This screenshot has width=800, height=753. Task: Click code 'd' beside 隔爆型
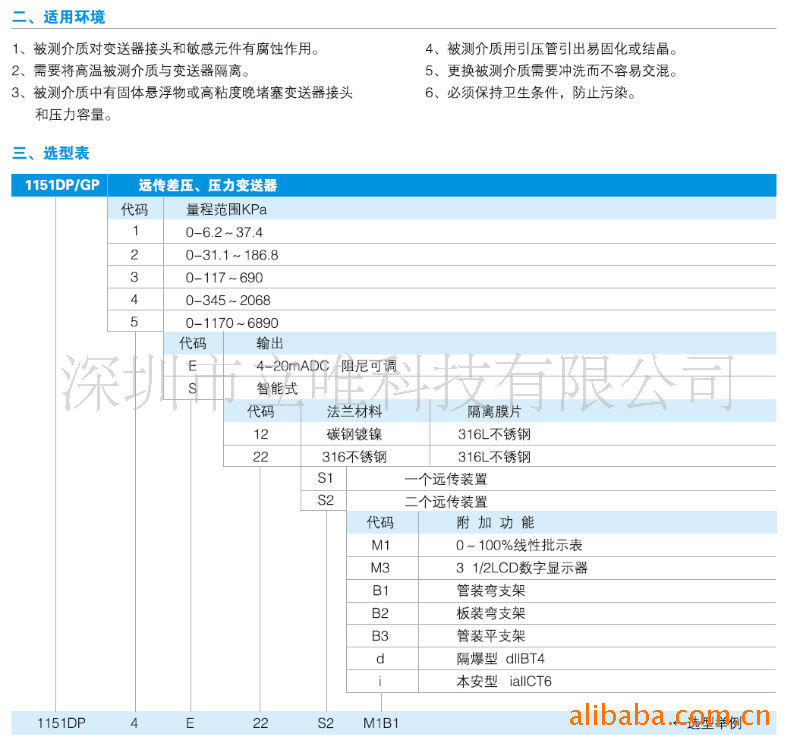coord(380,659)
